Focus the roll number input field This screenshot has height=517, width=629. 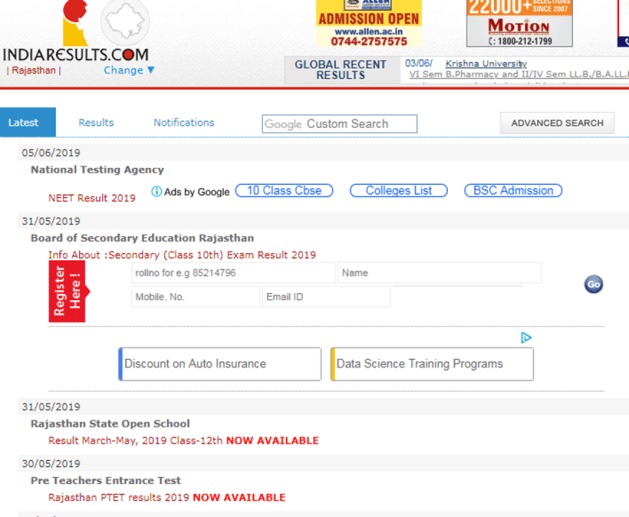point(233,273)
